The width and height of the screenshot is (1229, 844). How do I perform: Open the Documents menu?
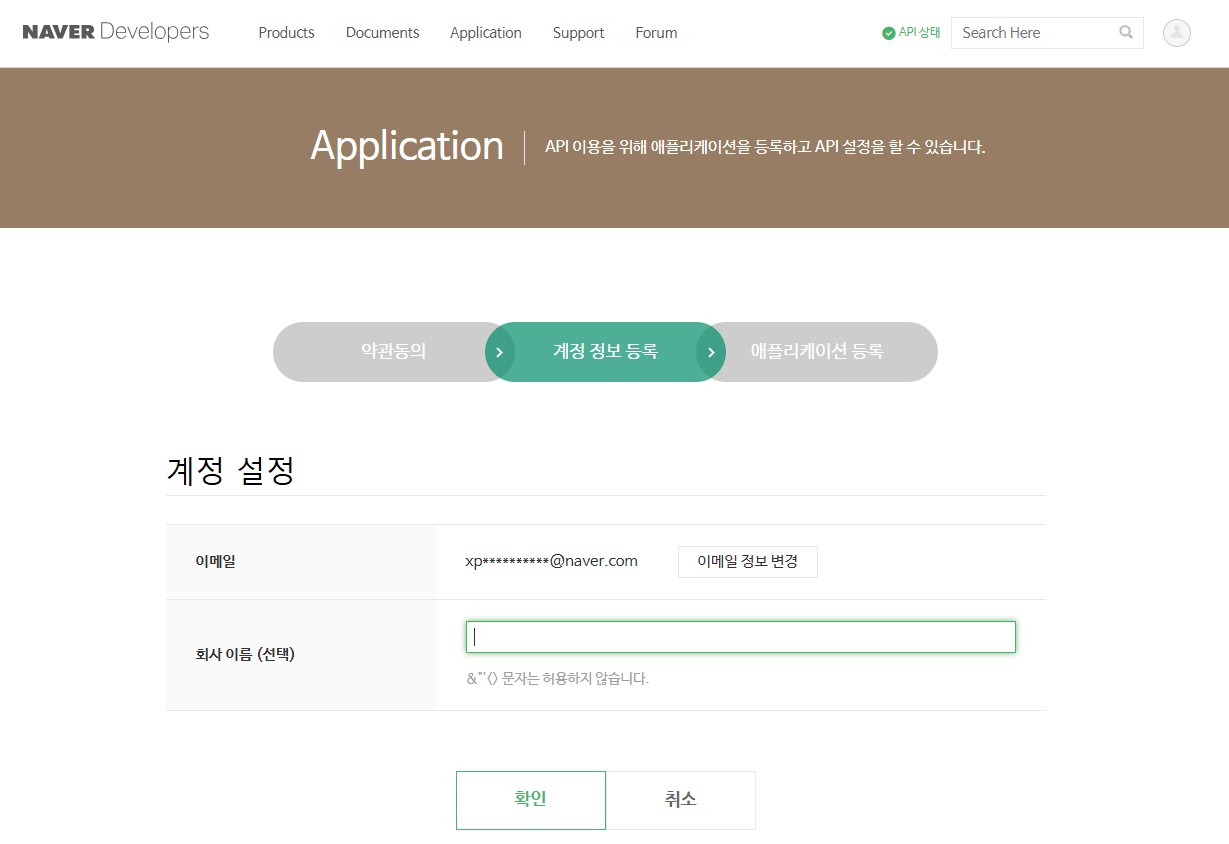[382, 33]
